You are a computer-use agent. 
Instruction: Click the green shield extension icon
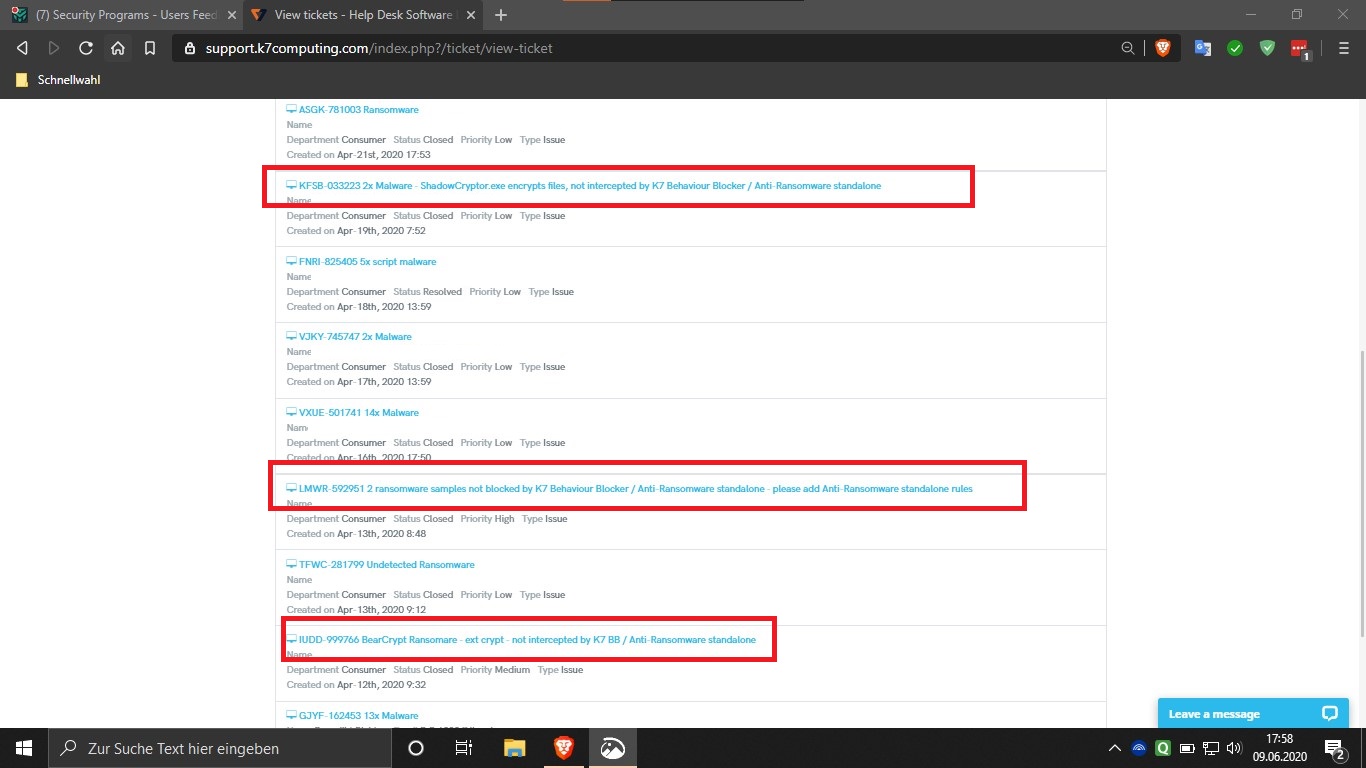(x=1267, y=48)
